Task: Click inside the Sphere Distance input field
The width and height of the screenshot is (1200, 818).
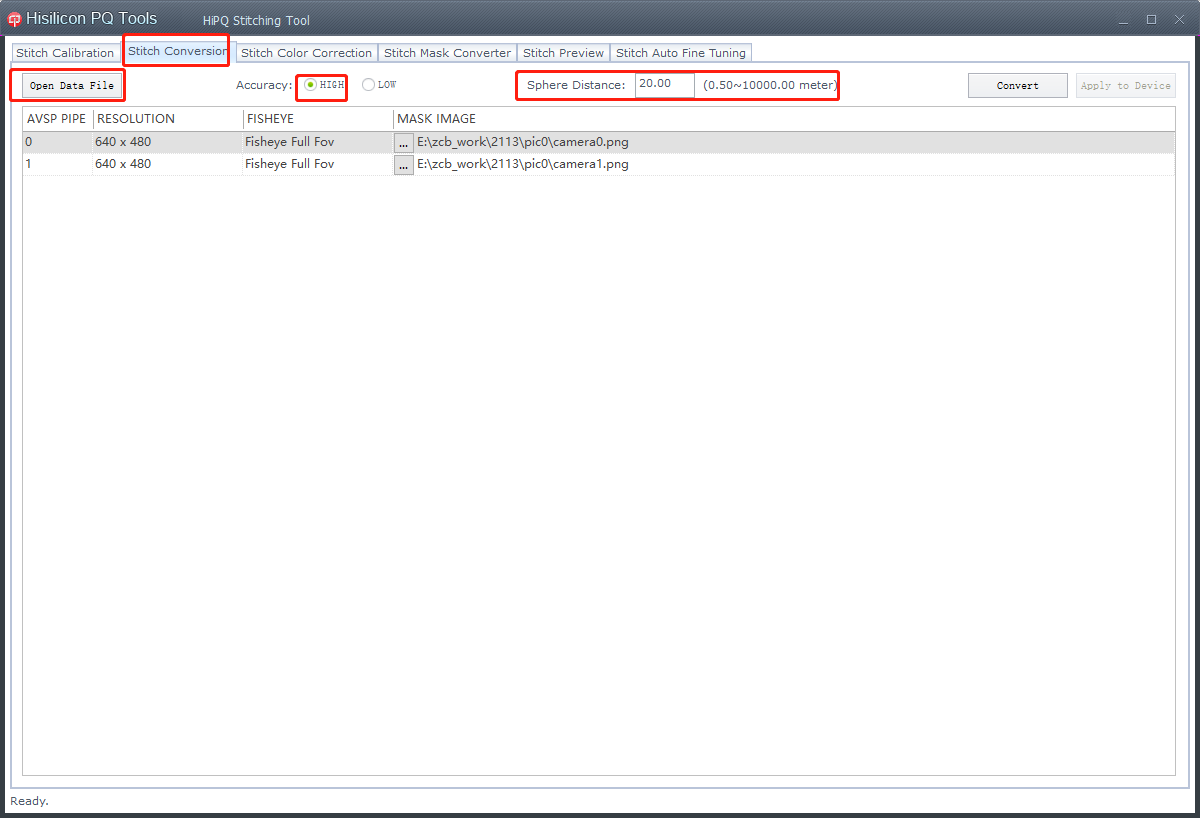Action: coord(663,85)
